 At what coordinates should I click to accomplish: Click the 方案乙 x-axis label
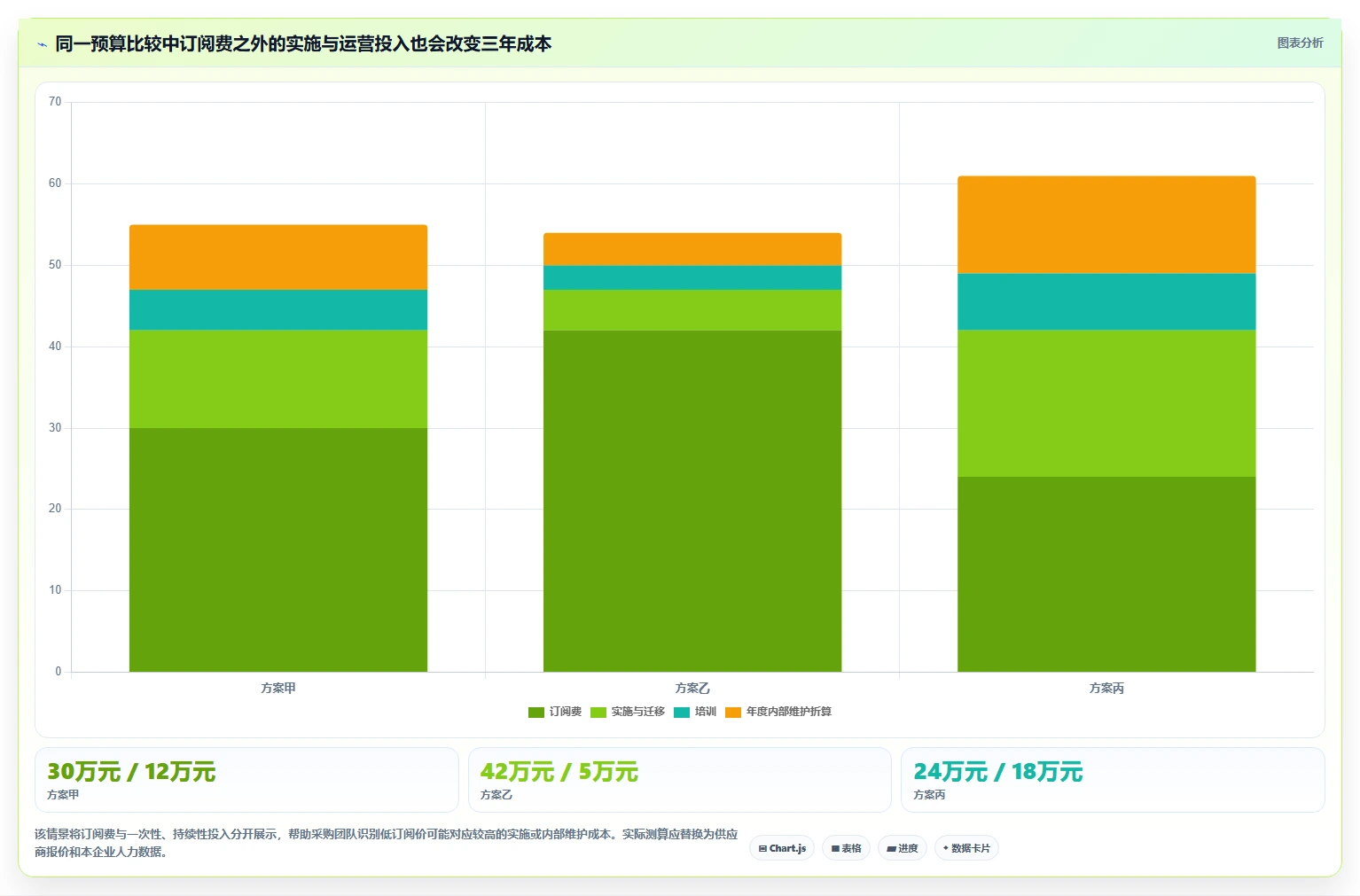tap(692, 689)
